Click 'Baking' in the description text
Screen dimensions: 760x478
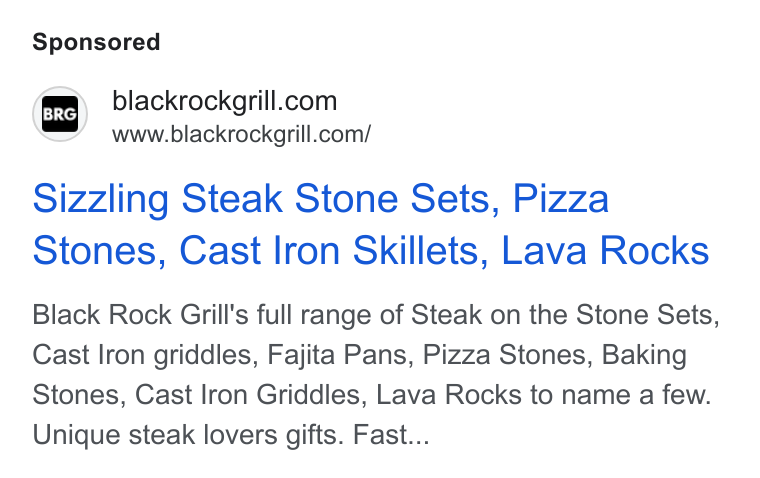pos(644,356)
